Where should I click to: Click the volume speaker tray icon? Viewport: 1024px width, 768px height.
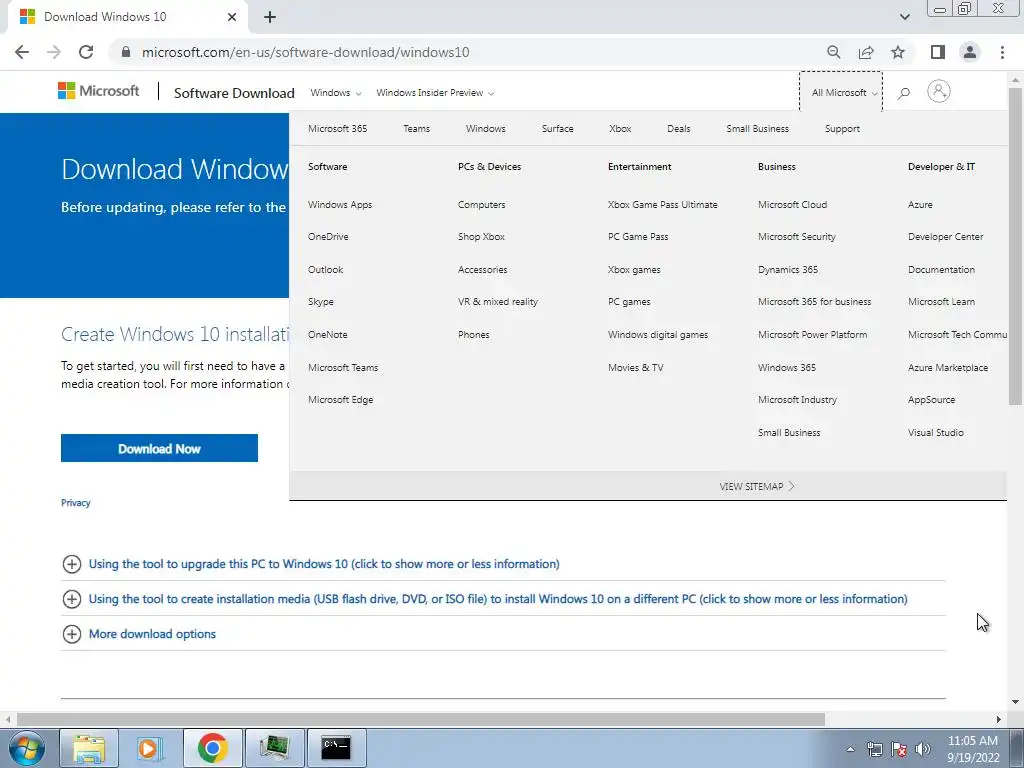click(923, 749)
